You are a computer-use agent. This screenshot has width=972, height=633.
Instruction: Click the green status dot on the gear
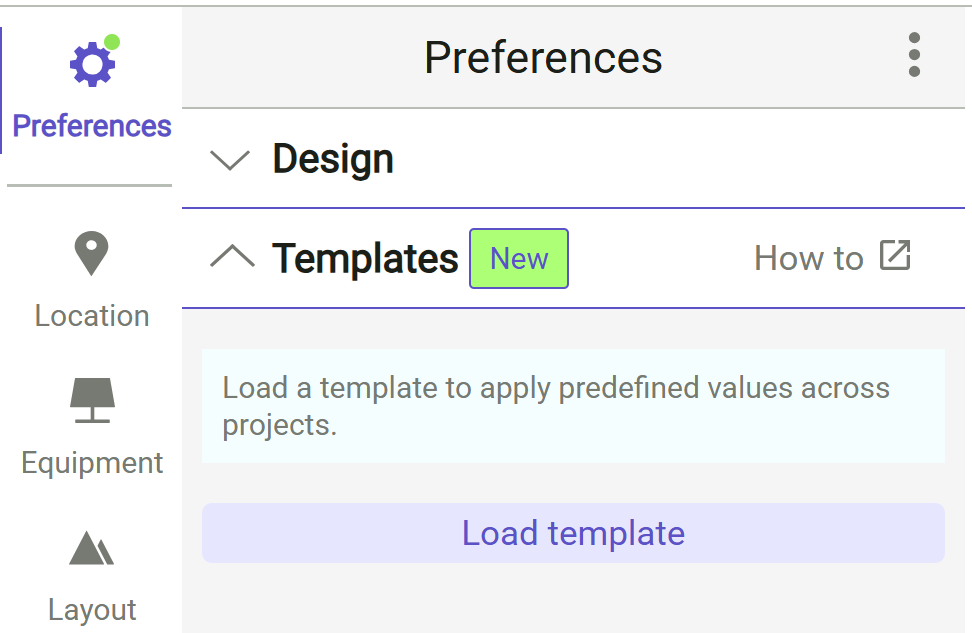click(x=111, y=42)
